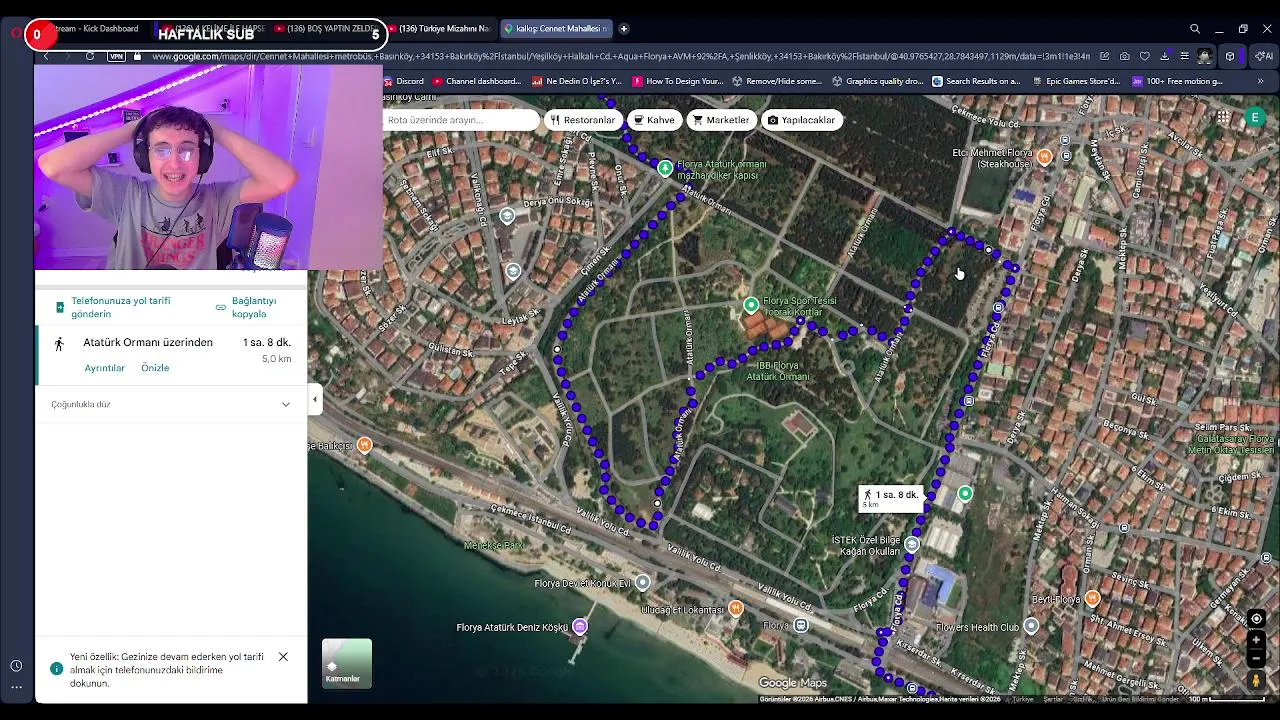This screenshot has height=720, width=1280.
Task: Click the Beyti-Florya restaurant pin
Action: (1092, 598)
